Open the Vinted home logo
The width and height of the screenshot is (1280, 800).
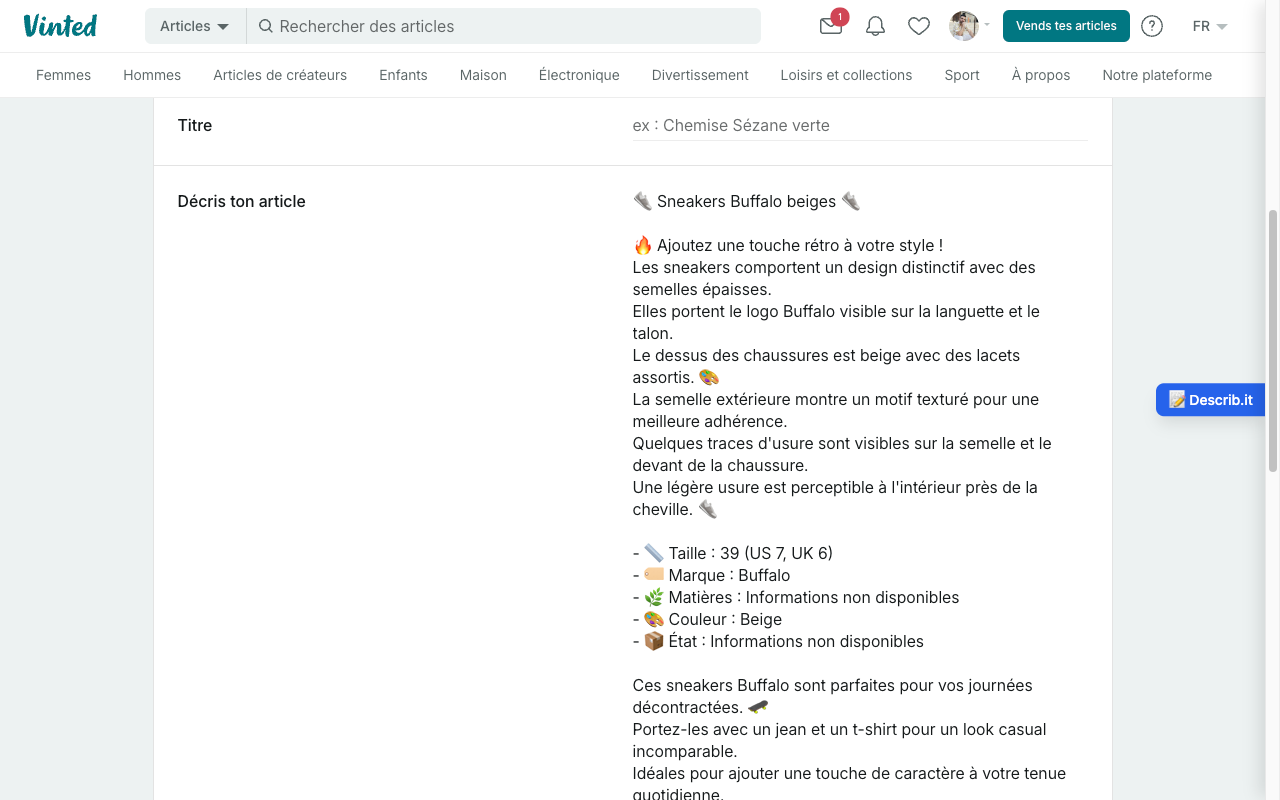coord(60,26)
